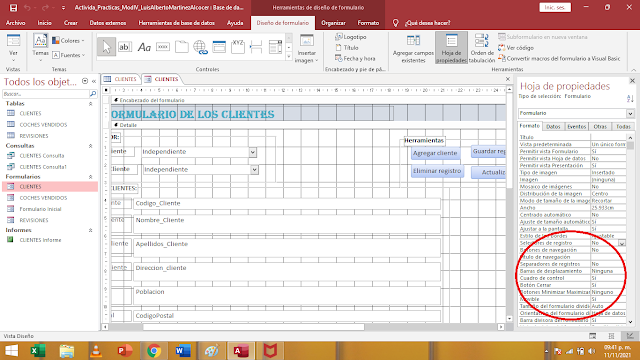
Task: Close the Hoja de propiedades pane
Action: pos(632,81)
